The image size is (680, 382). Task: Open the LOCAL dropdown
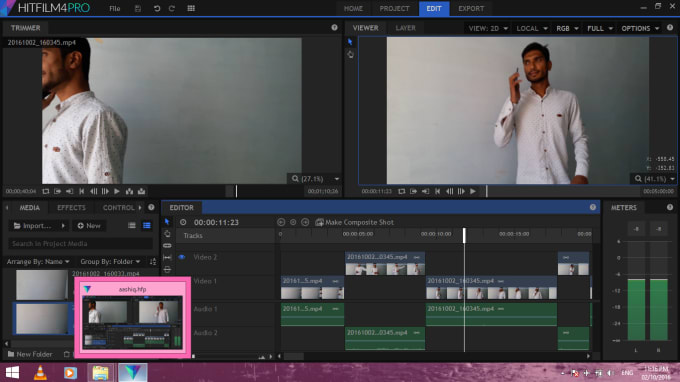coord(532,28)
